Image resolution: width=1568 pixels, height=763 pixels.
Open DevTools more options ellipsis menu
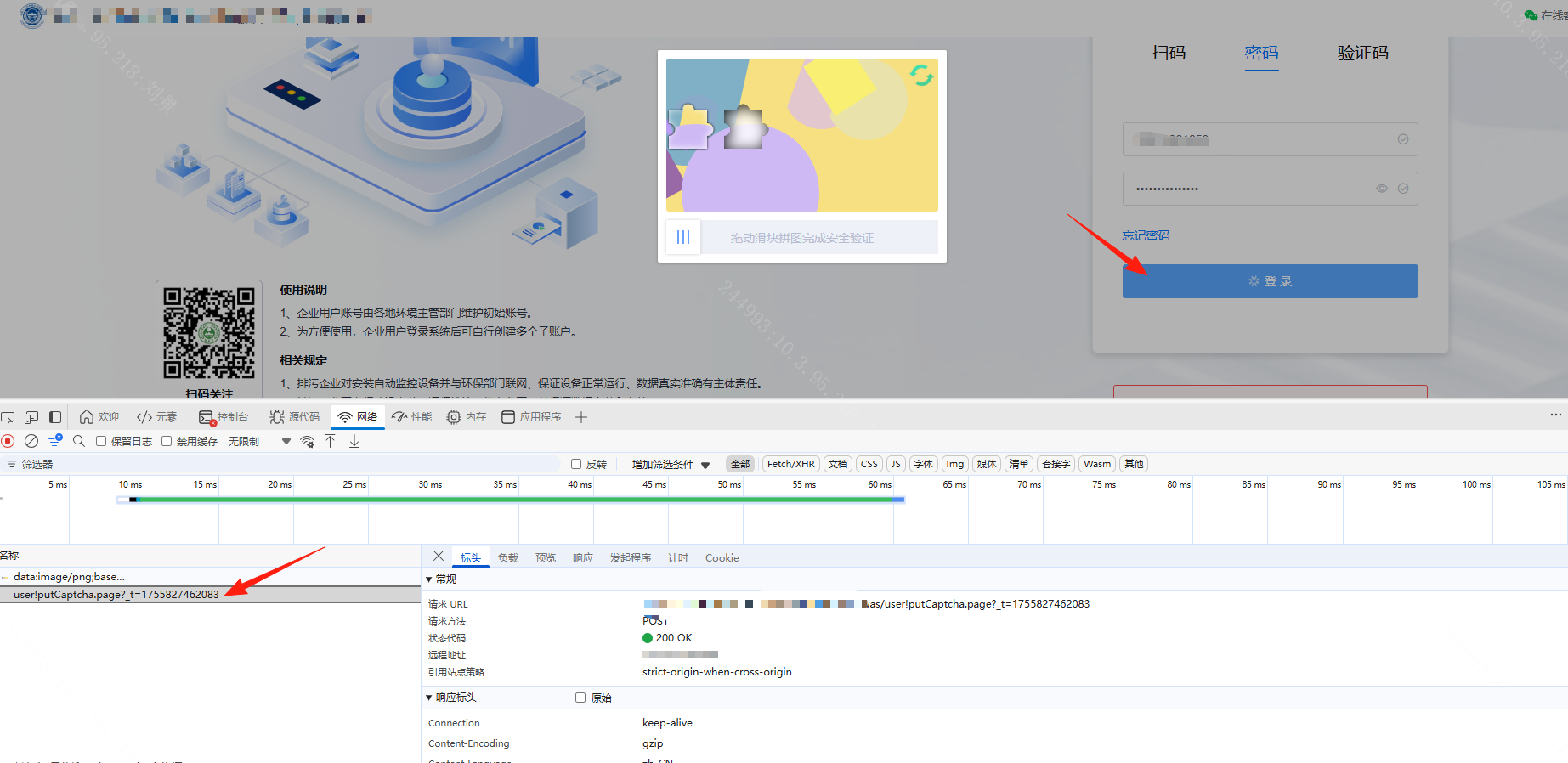coord(1556,415)
